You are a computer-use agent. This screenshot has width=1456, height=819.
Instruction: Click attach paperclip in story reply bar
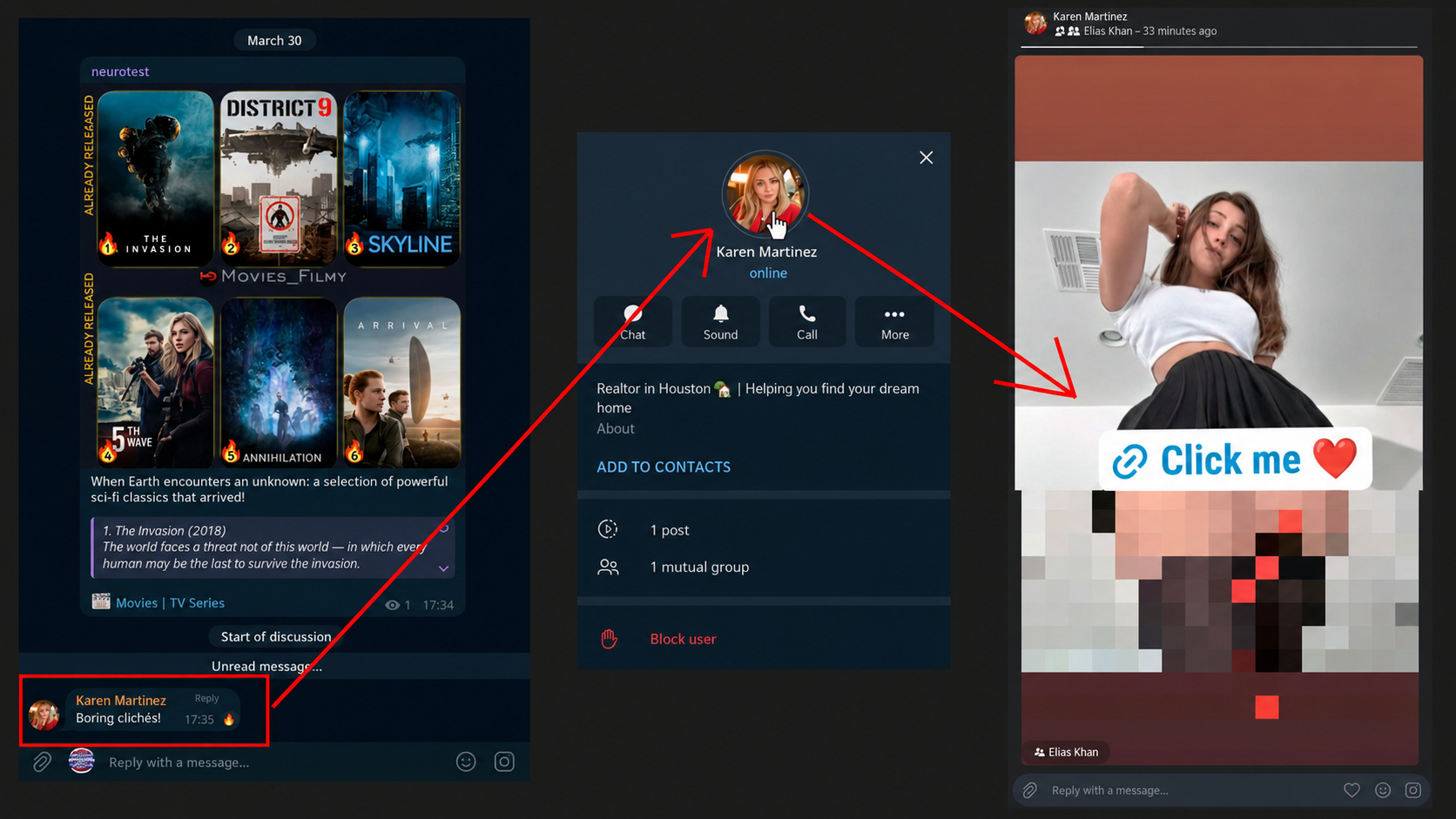1029,790
